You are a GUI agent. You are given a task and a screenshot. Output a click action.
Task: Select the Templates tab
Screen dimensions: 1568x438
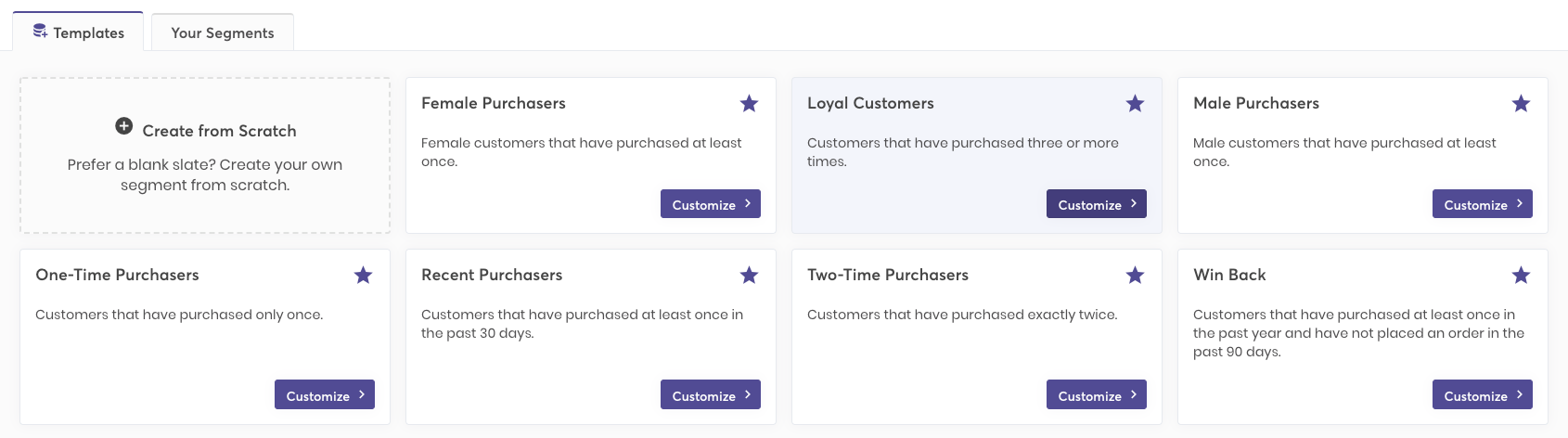coord(78,32)
